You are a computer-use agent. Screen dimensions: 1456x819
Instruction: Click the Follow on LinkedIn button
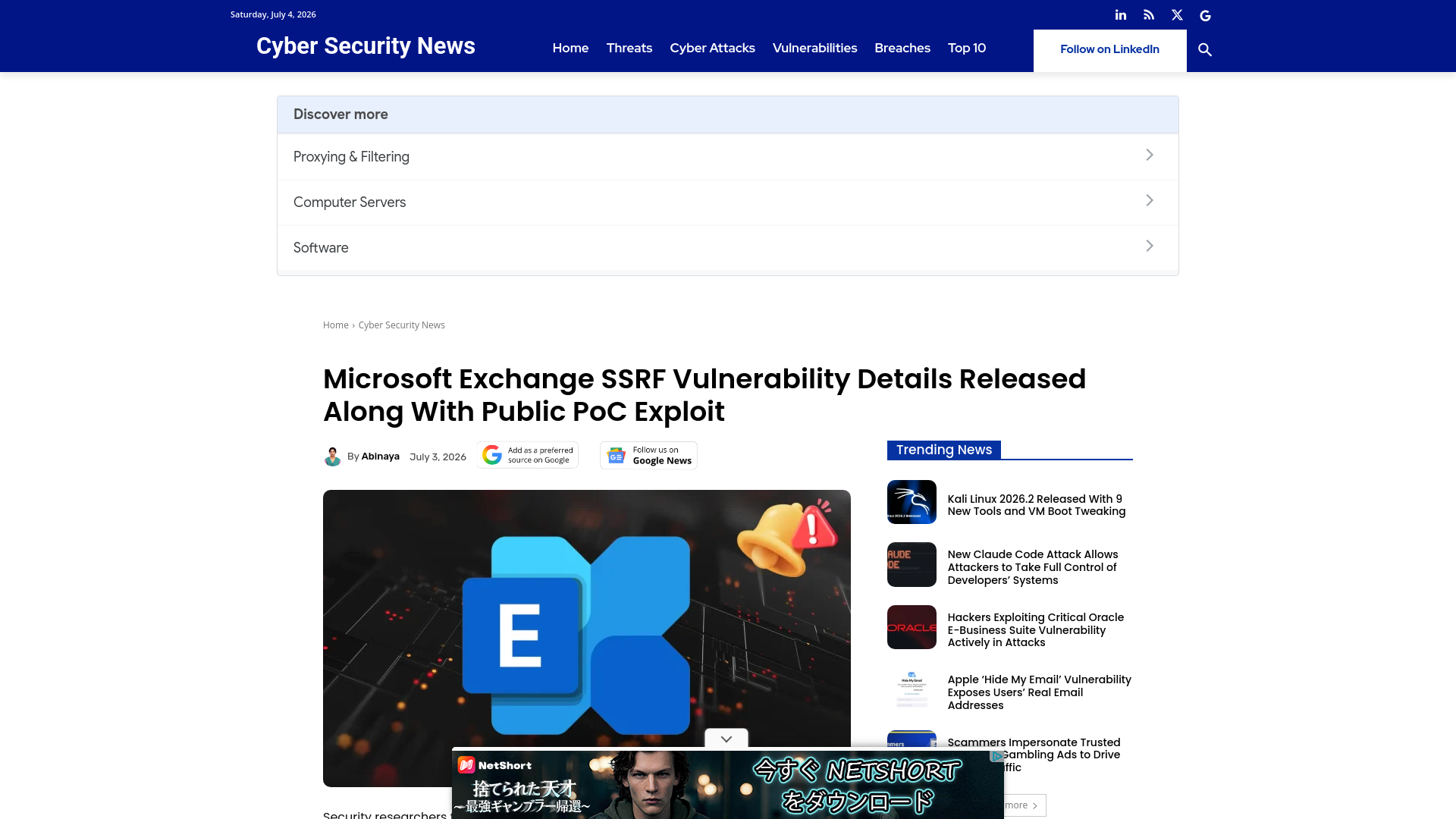coord(1109,50)
